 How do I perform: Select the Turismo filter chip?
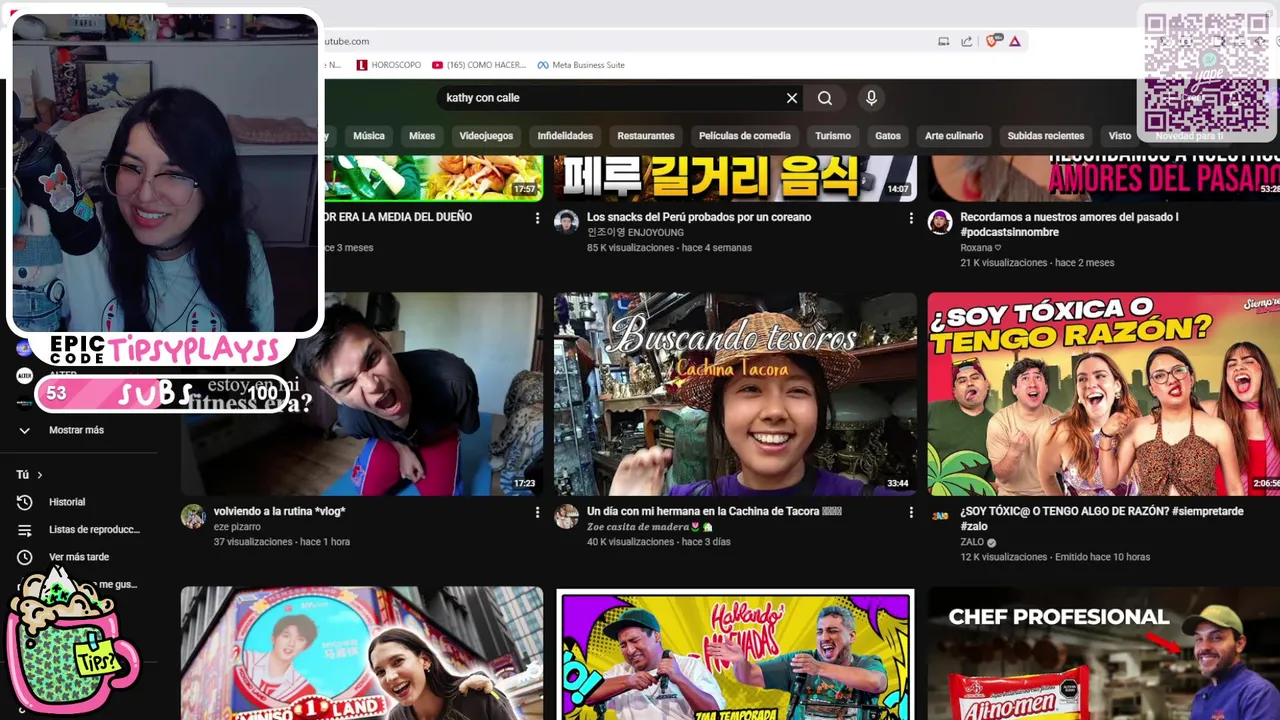tap(833, 136)
